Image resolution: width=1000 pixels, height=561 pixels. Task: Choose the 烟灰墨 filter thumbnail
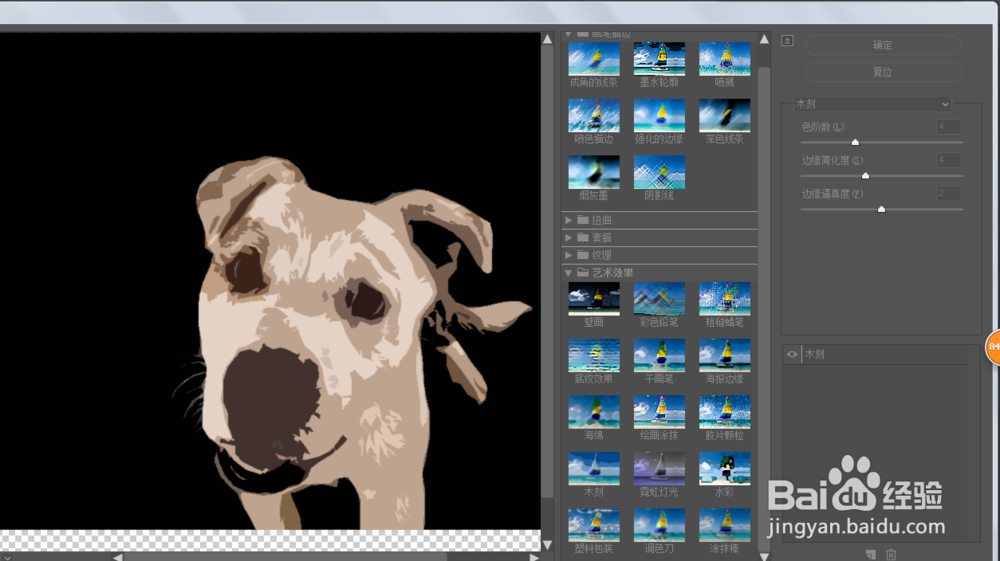(x=594, y=172)
